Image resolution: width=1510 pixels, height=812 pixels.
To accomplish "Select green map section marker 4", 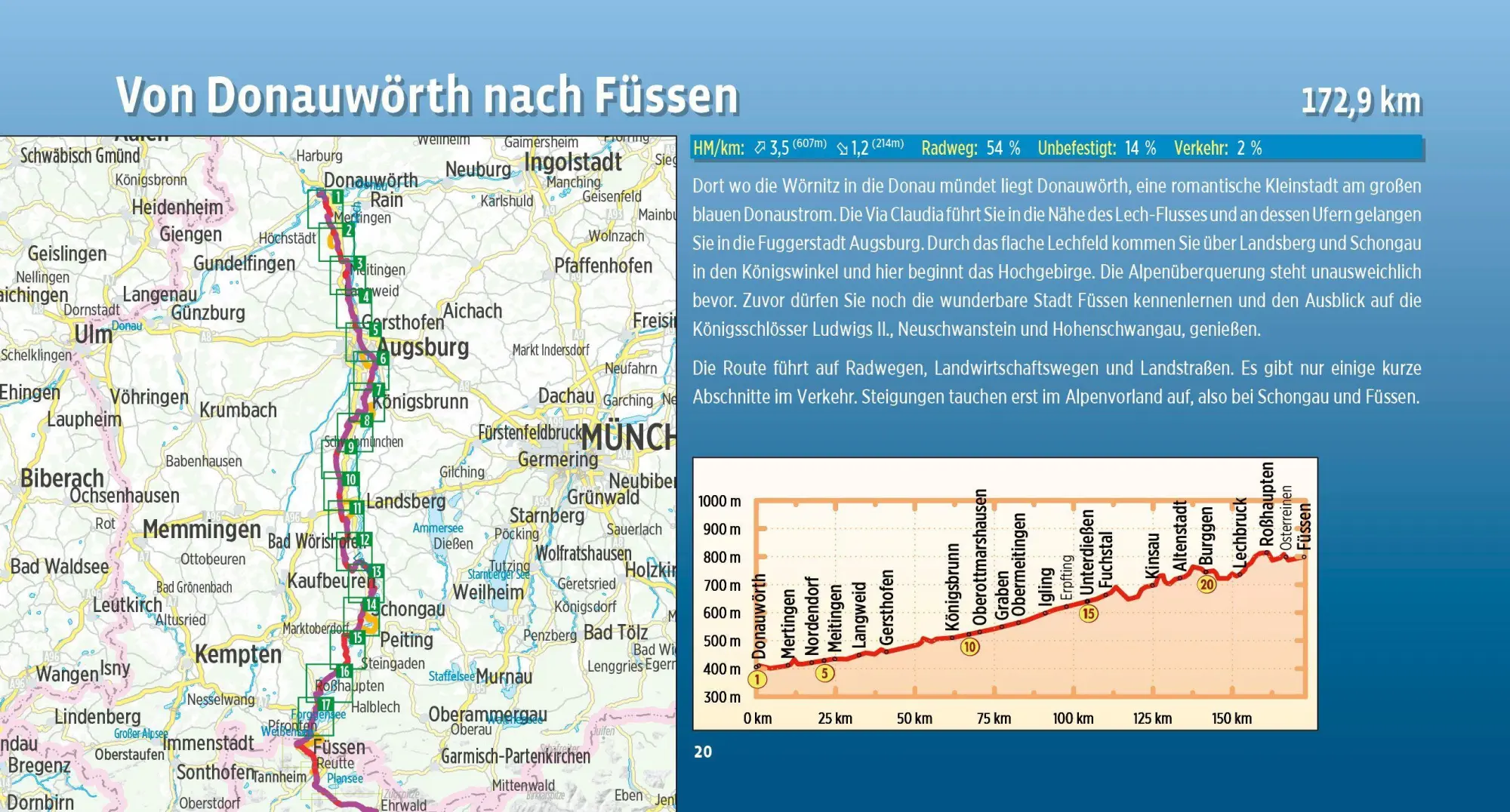I will click(365, 296).
